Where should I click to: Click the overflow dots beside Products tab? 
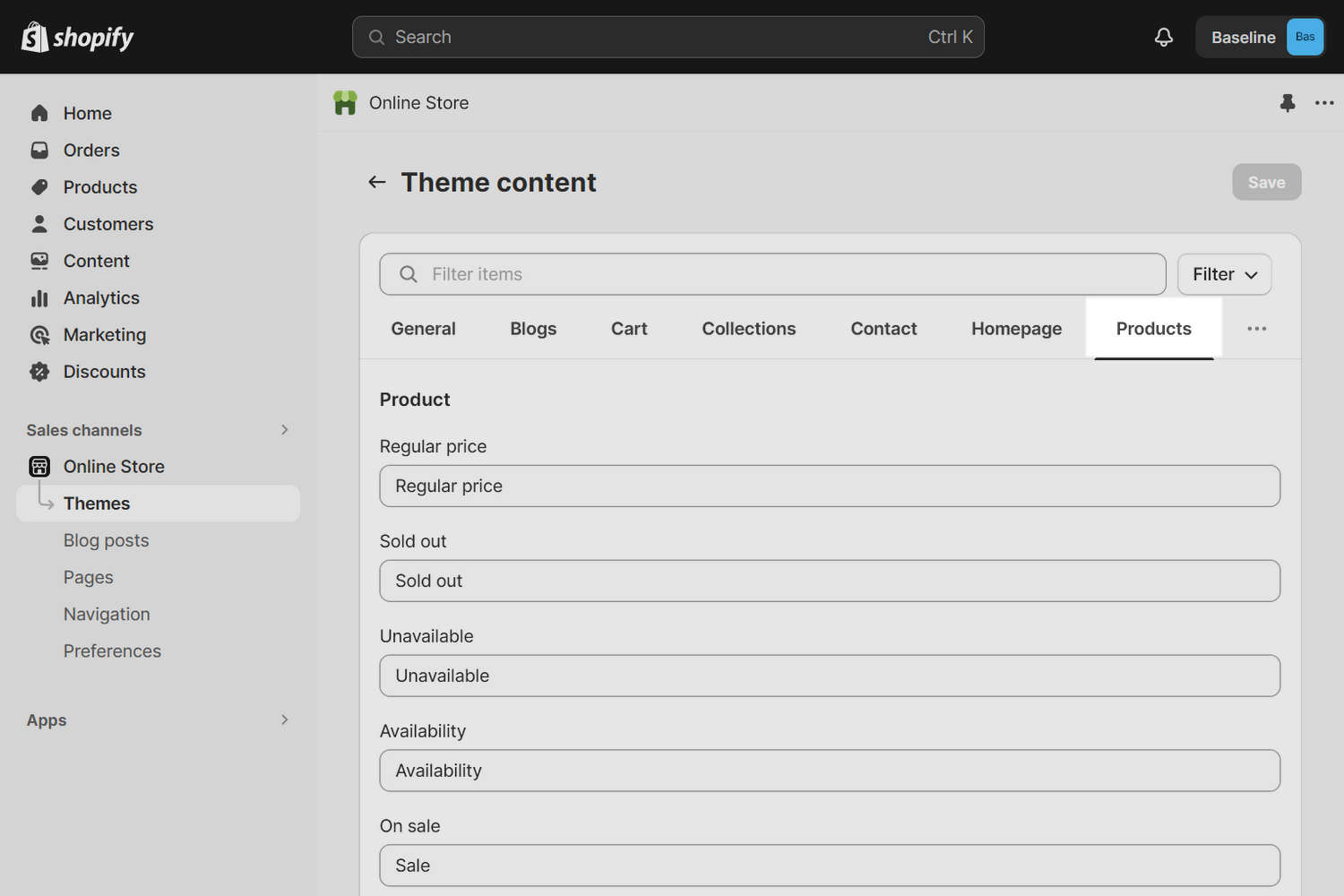[1256, 329]
